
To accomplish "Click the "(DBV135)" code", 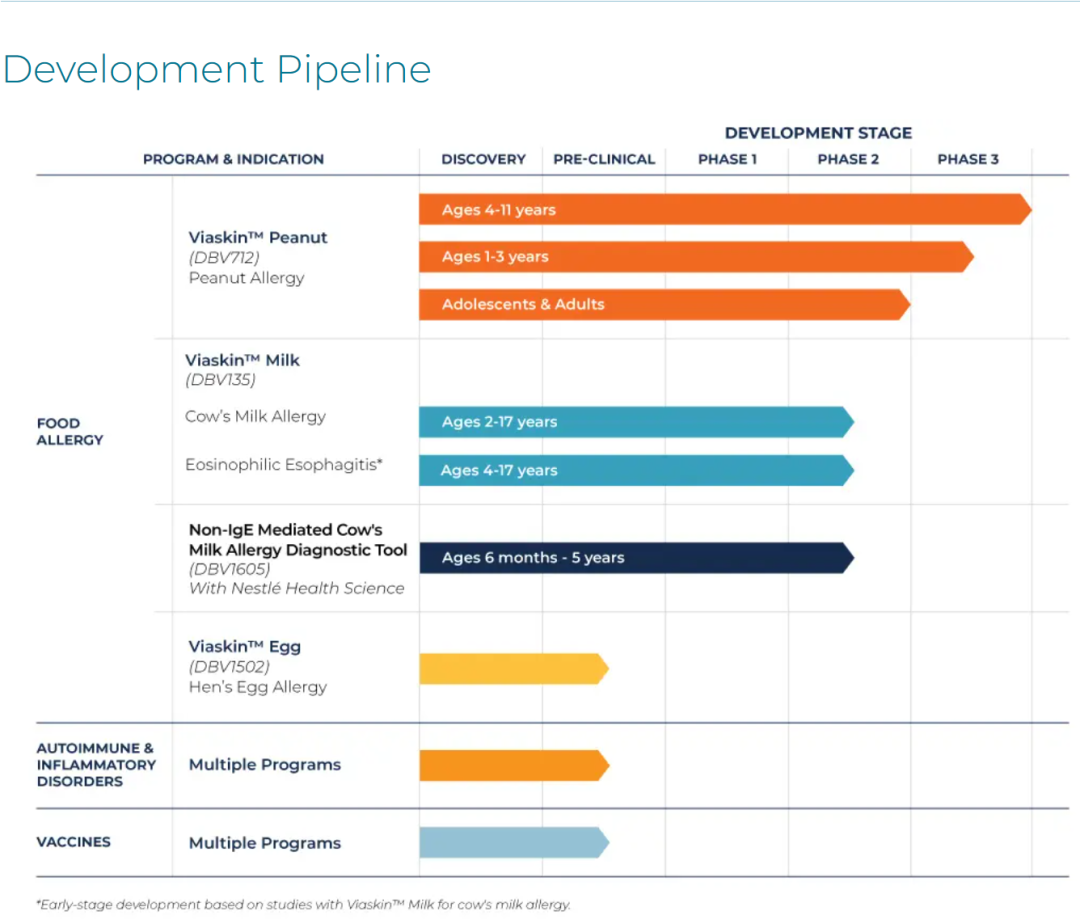I will pos(220,379).
